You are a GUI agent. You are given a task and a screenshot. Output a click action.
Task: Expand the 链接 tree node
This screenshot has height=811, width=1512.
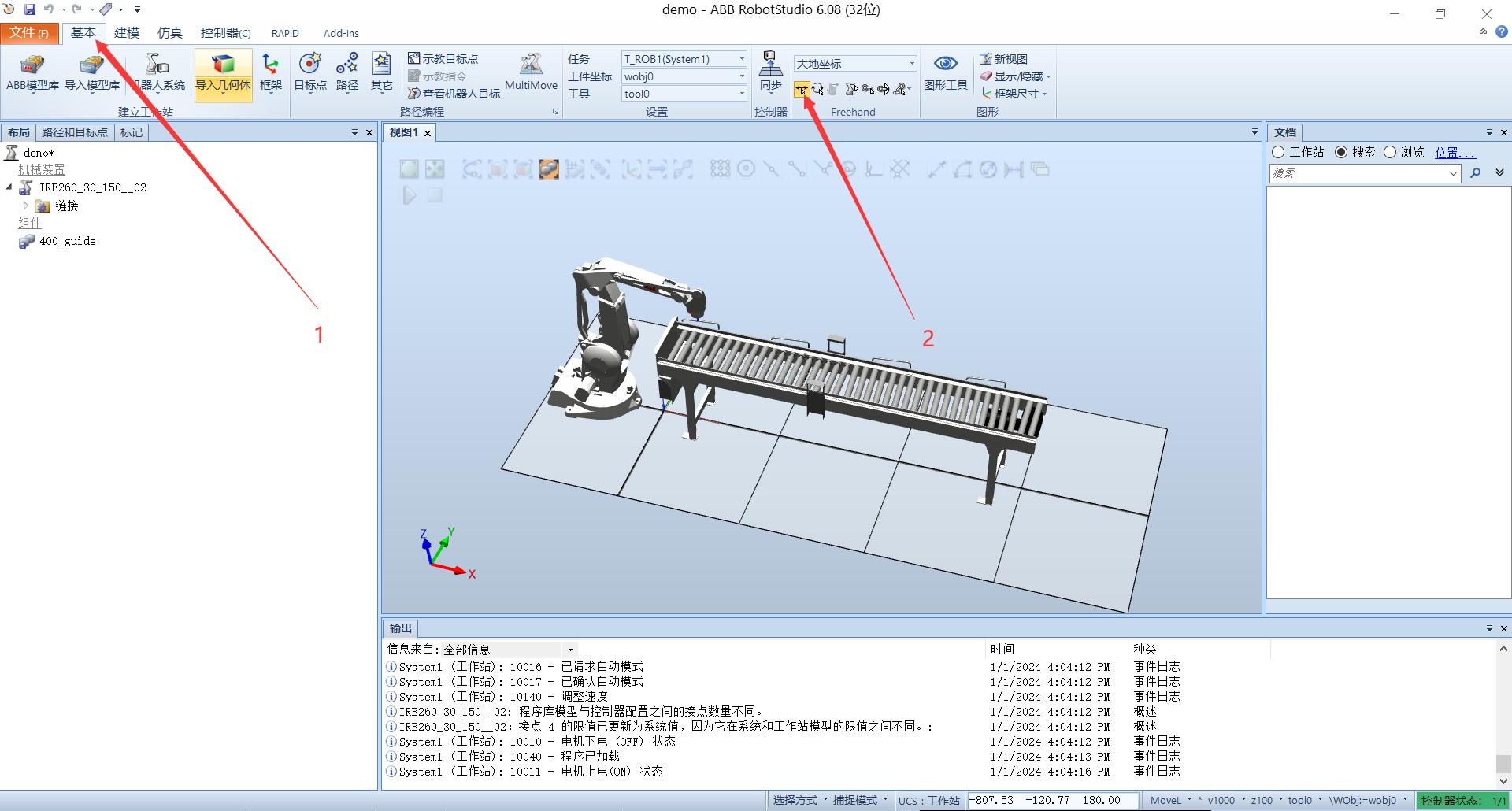coord(25,206)
